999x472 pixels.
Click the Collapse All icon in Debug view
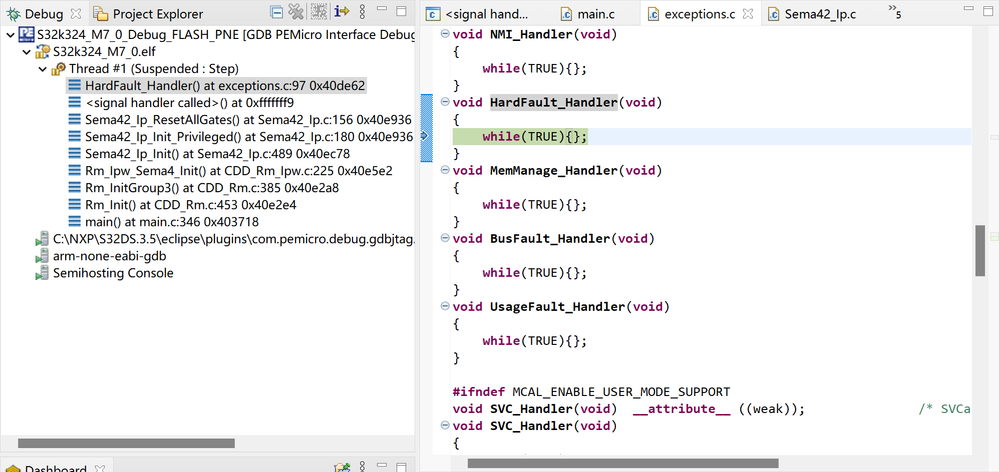click(x=276, y=11)
